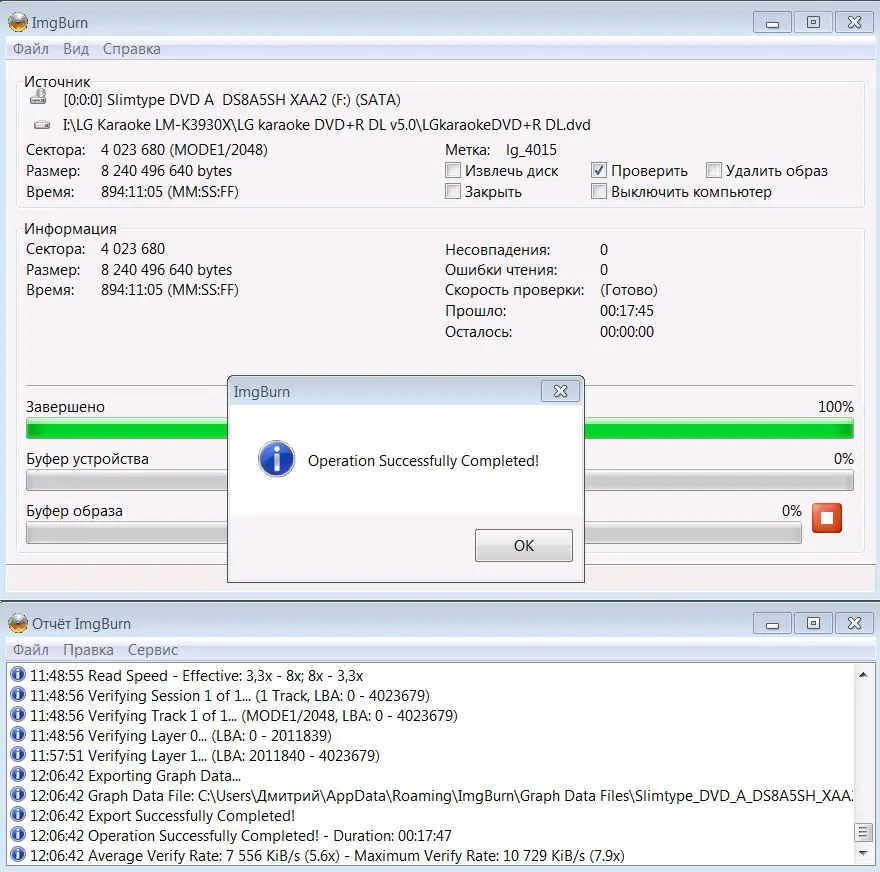Click OK in the completion dialog
Screen dimensions: 880x872
point(524,545)
